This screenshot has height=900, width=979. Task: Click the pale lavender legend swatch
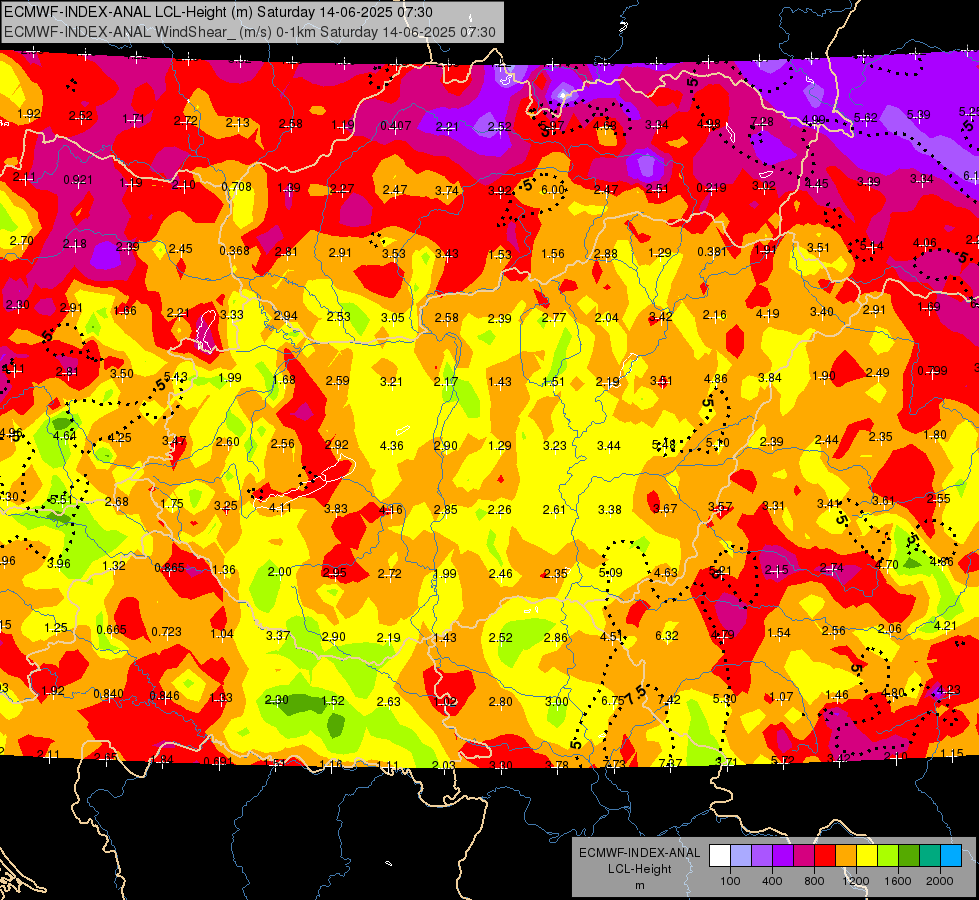tap(741, 856)
